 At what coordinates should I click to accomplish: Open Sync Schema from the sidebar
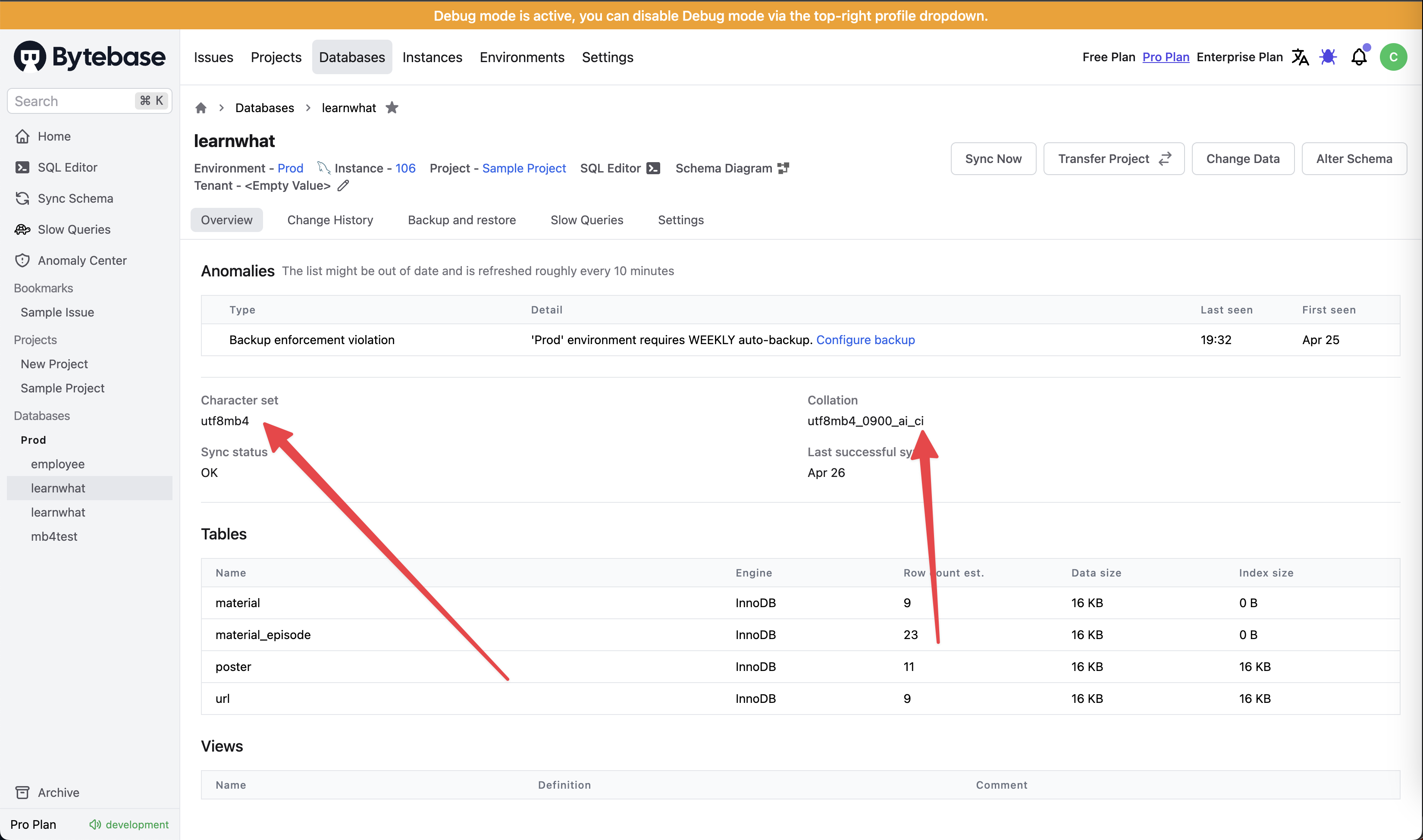(x=75, y=198)
